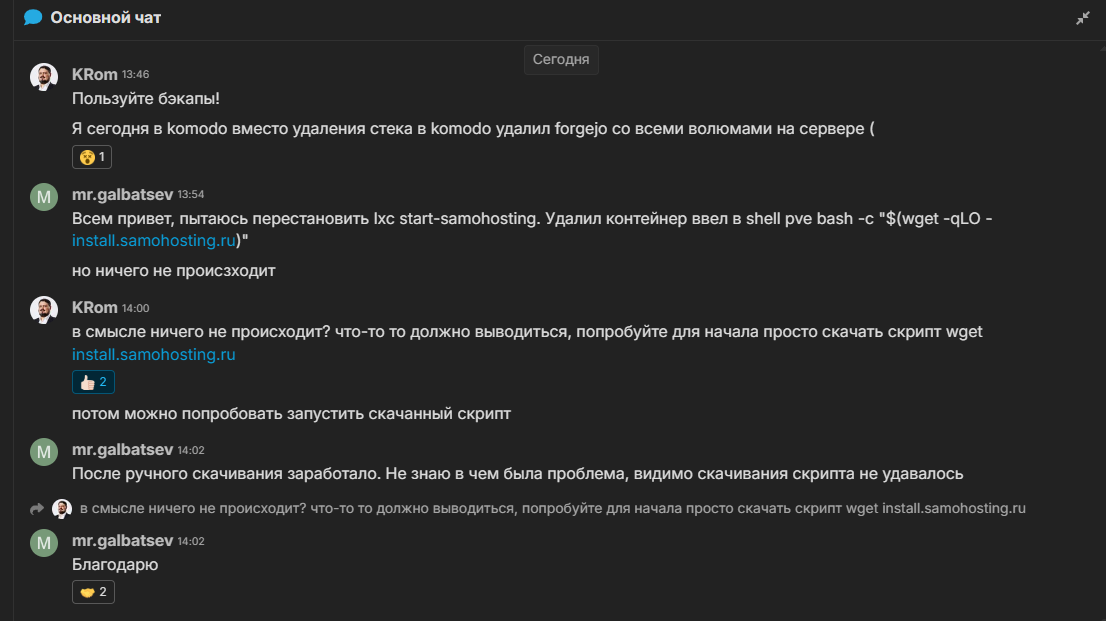This screenshot has height=621, width=1106.
Task: Click the Сегодня date separator
Action: [561, 60]
